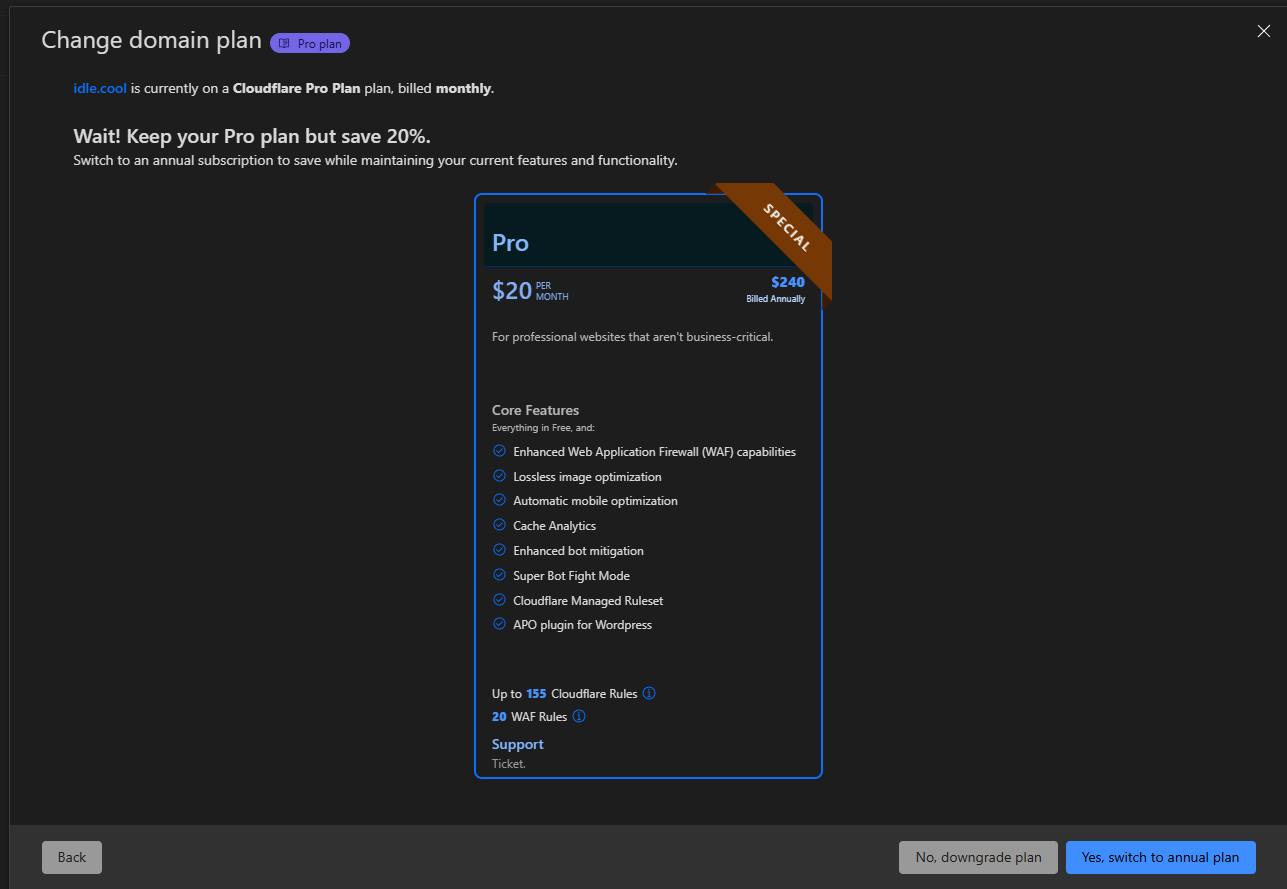Click the SPECIAL ribbon on Pro card
The height and width of the screenshot is (889, 1287).
coord(787,228)
